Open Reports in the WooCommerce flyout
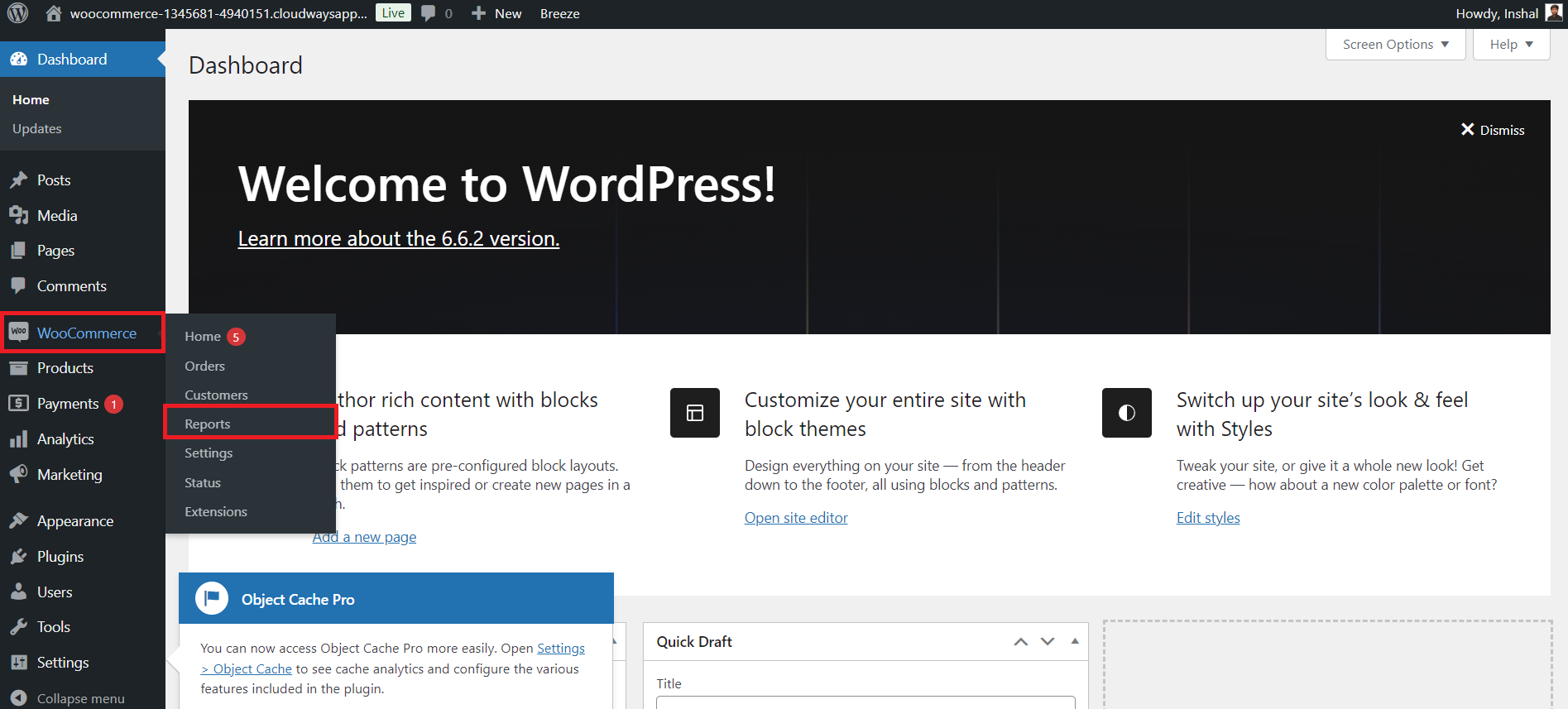 208,424
